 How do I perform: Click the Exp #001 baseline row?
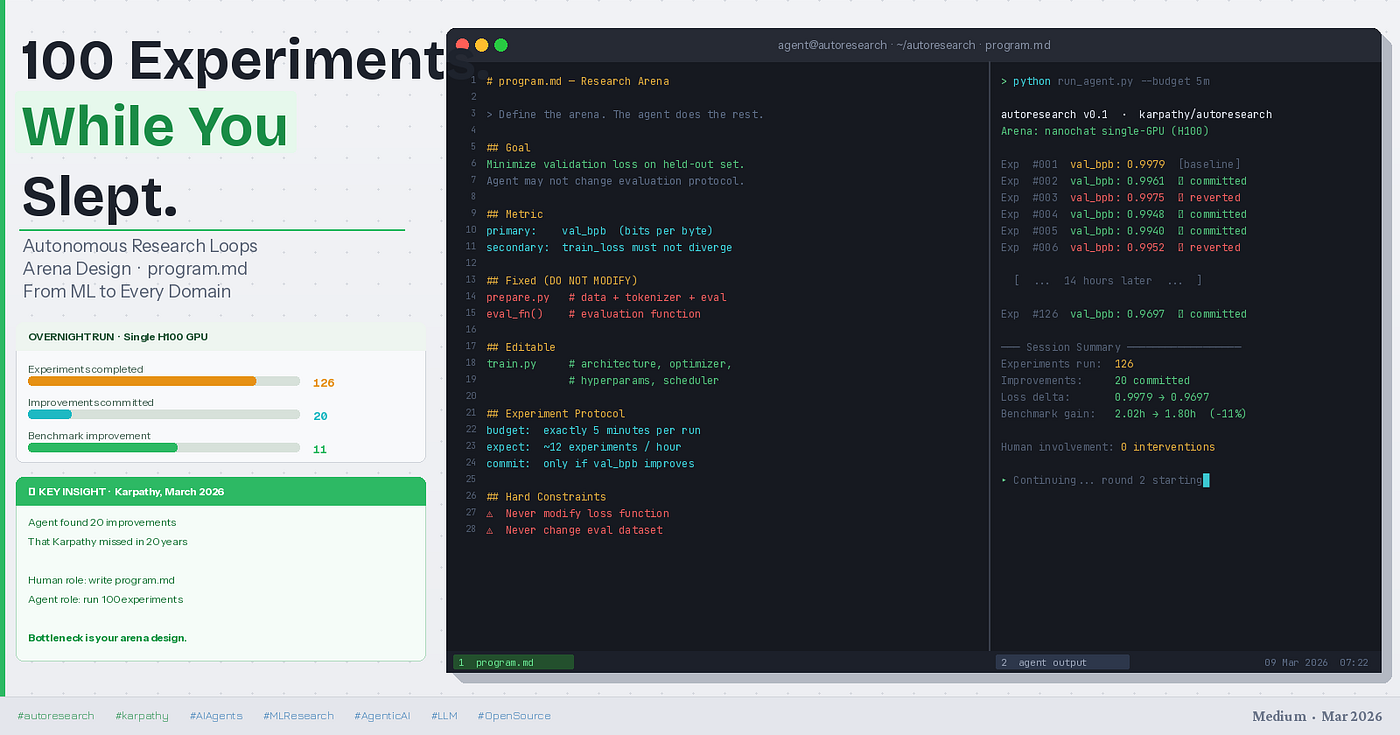[x=1121, y=164]
